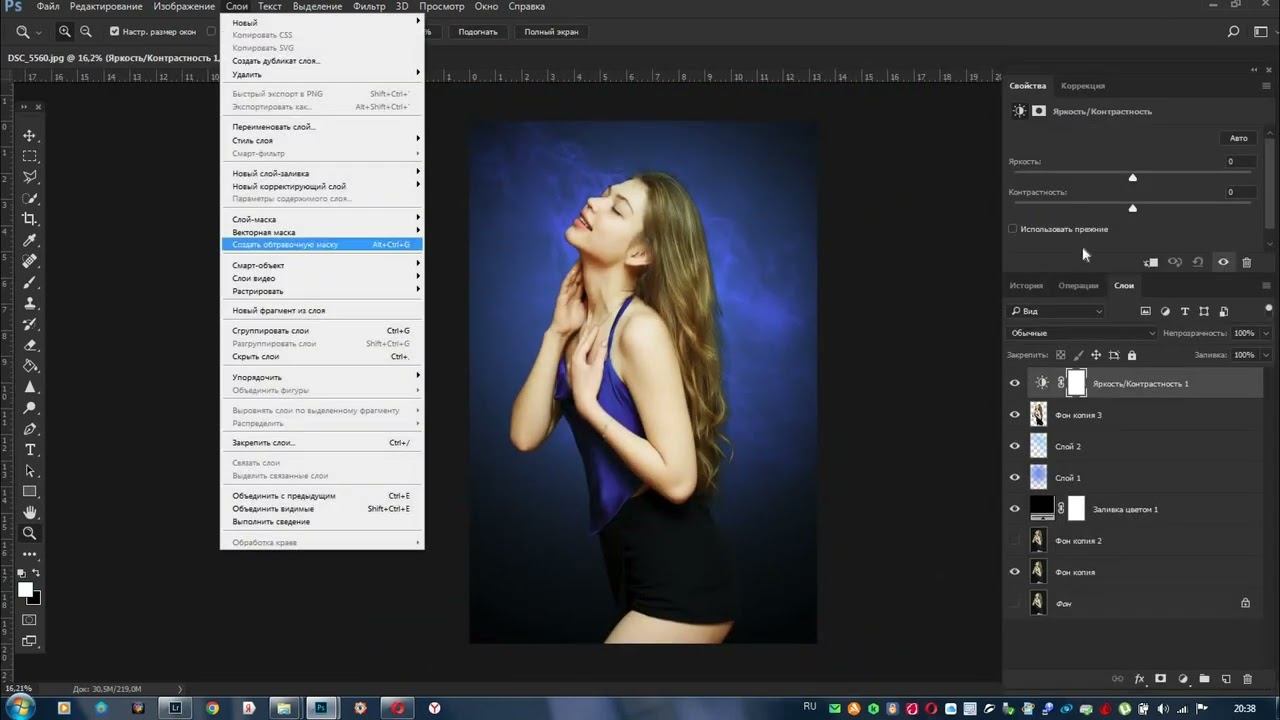Enable the Использовать прежние checkbox
Screen dimensions: 1280x720
[x=1013, y=229]
